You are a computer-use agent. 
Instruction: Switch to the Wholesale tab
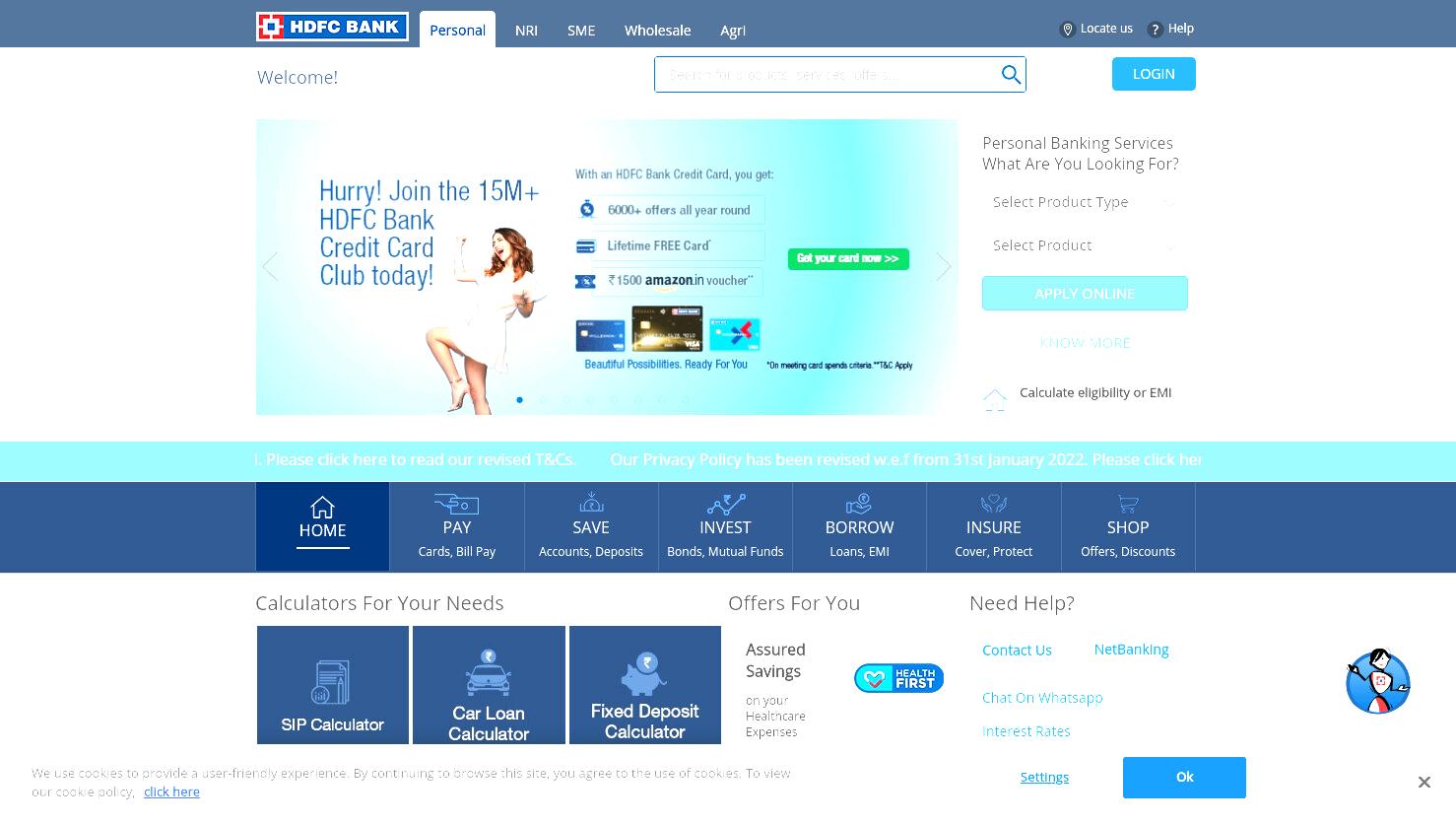click(657, 31)
